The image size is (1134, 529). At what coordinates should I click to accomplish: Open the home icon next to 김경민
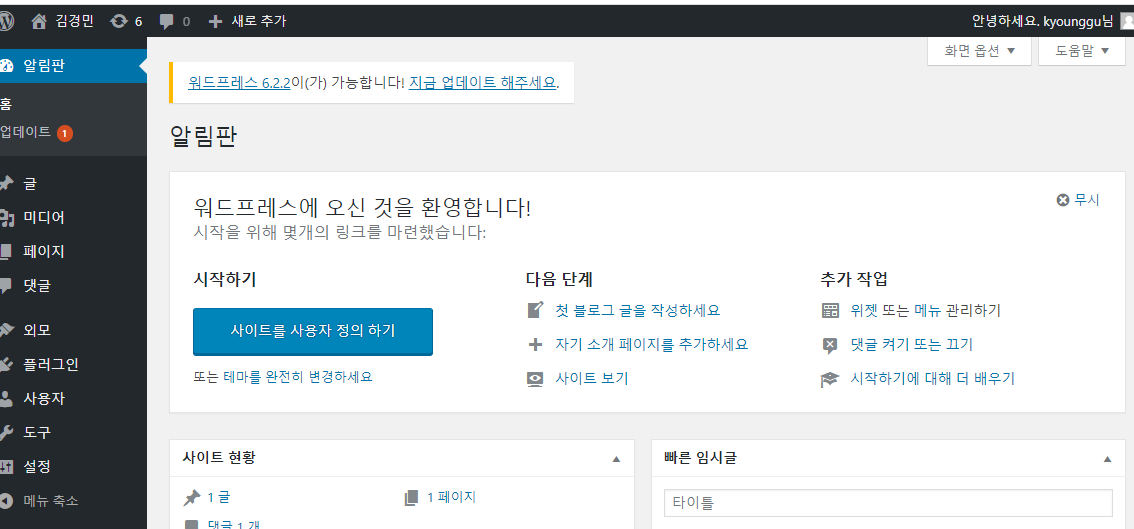point(39,21)
